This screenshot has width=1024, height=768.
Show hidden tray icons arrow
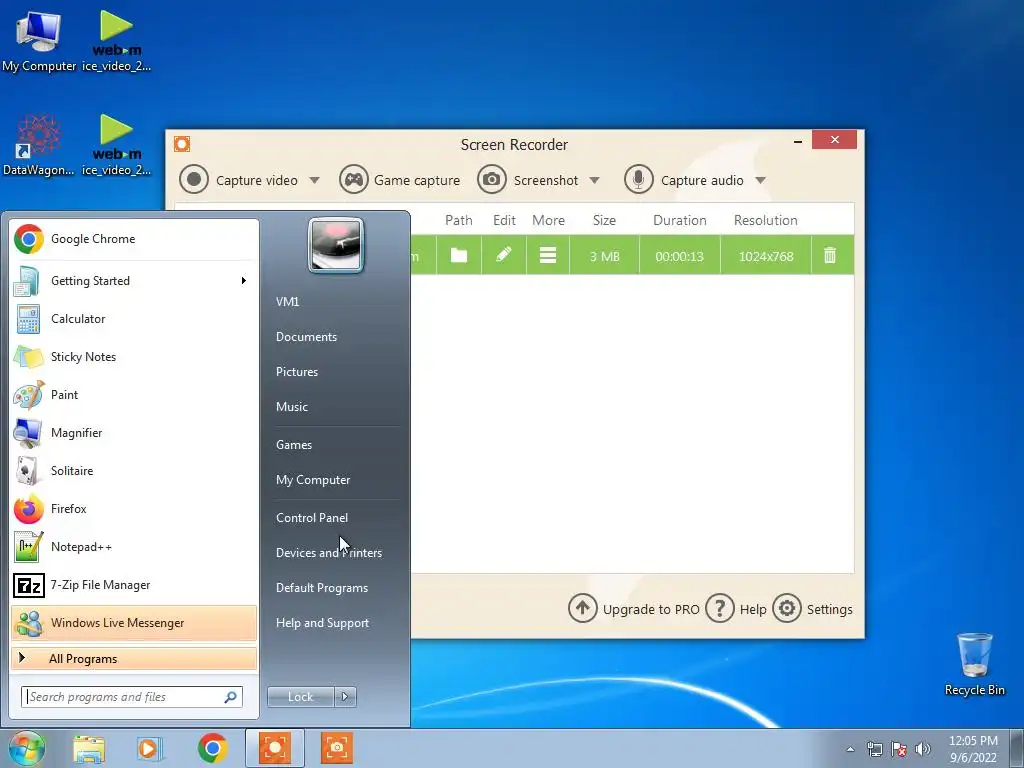tap(850, 749)
